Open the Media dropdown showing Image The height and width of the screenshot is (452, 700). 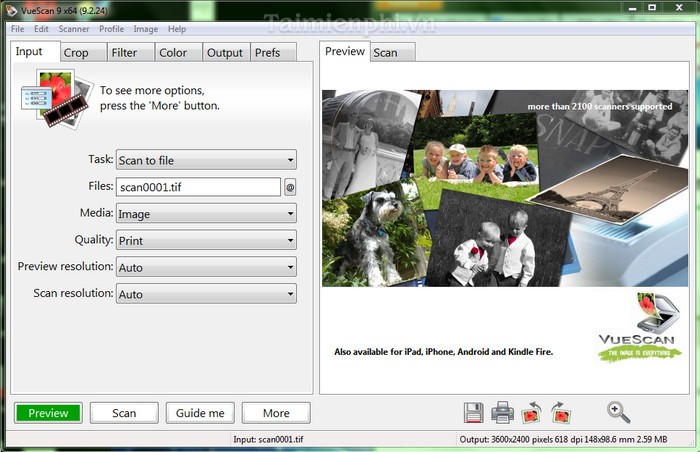[206, 213]
